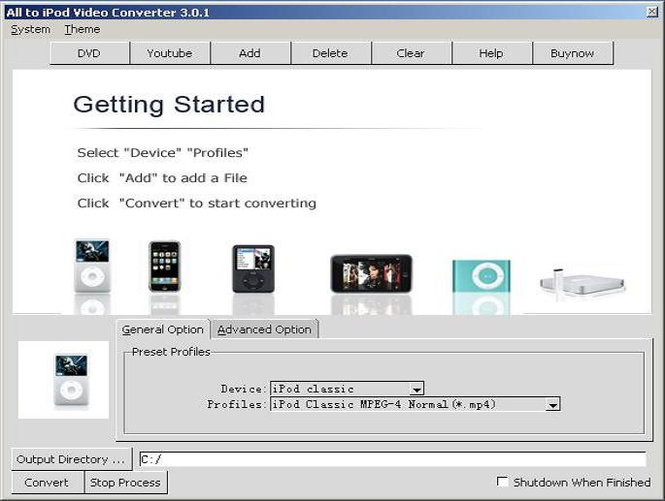Open the System menu

pos(31,29)
